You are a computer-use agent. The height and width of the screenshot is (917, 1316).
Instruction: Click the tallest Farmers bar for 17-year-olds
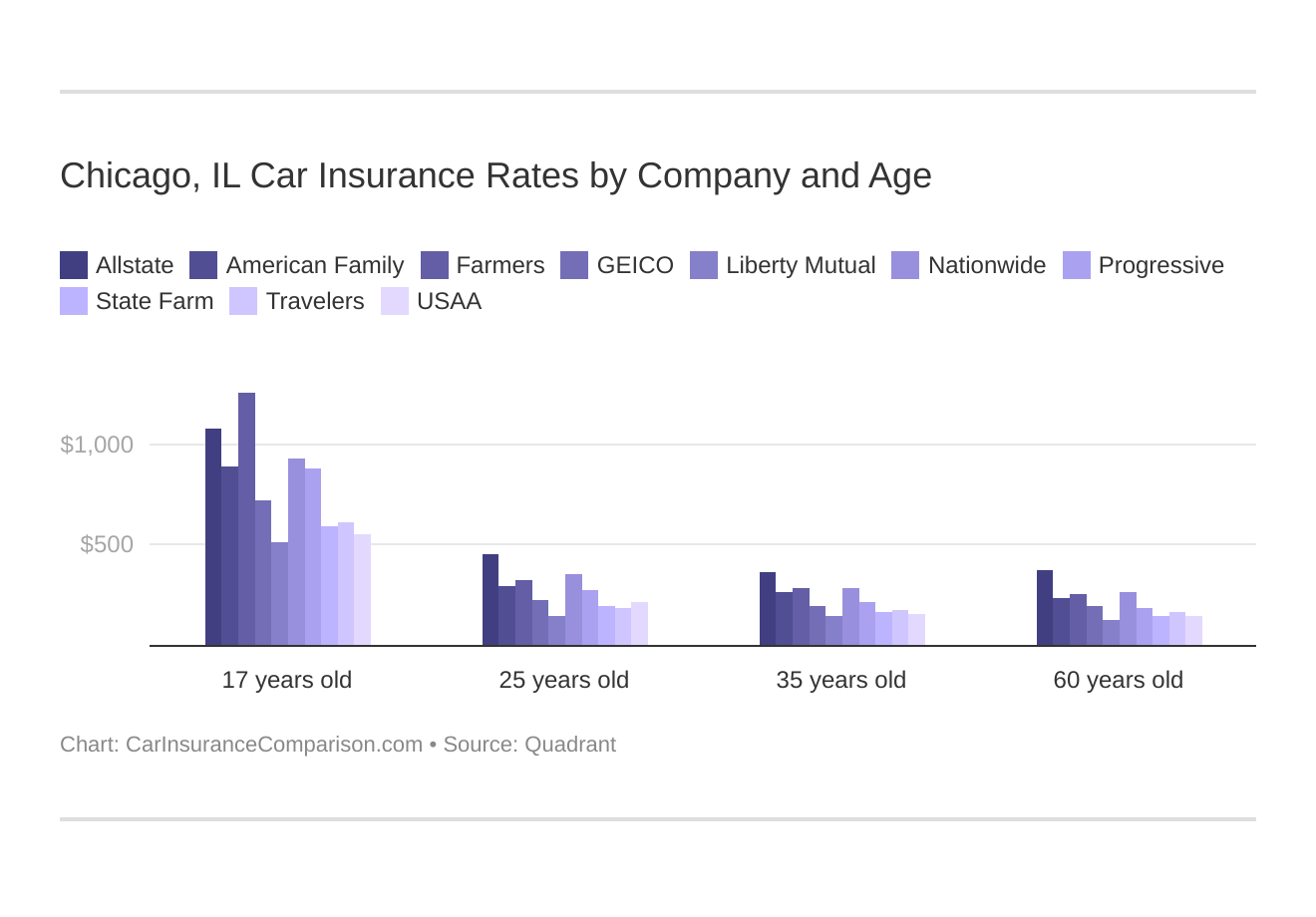[246, 518]
